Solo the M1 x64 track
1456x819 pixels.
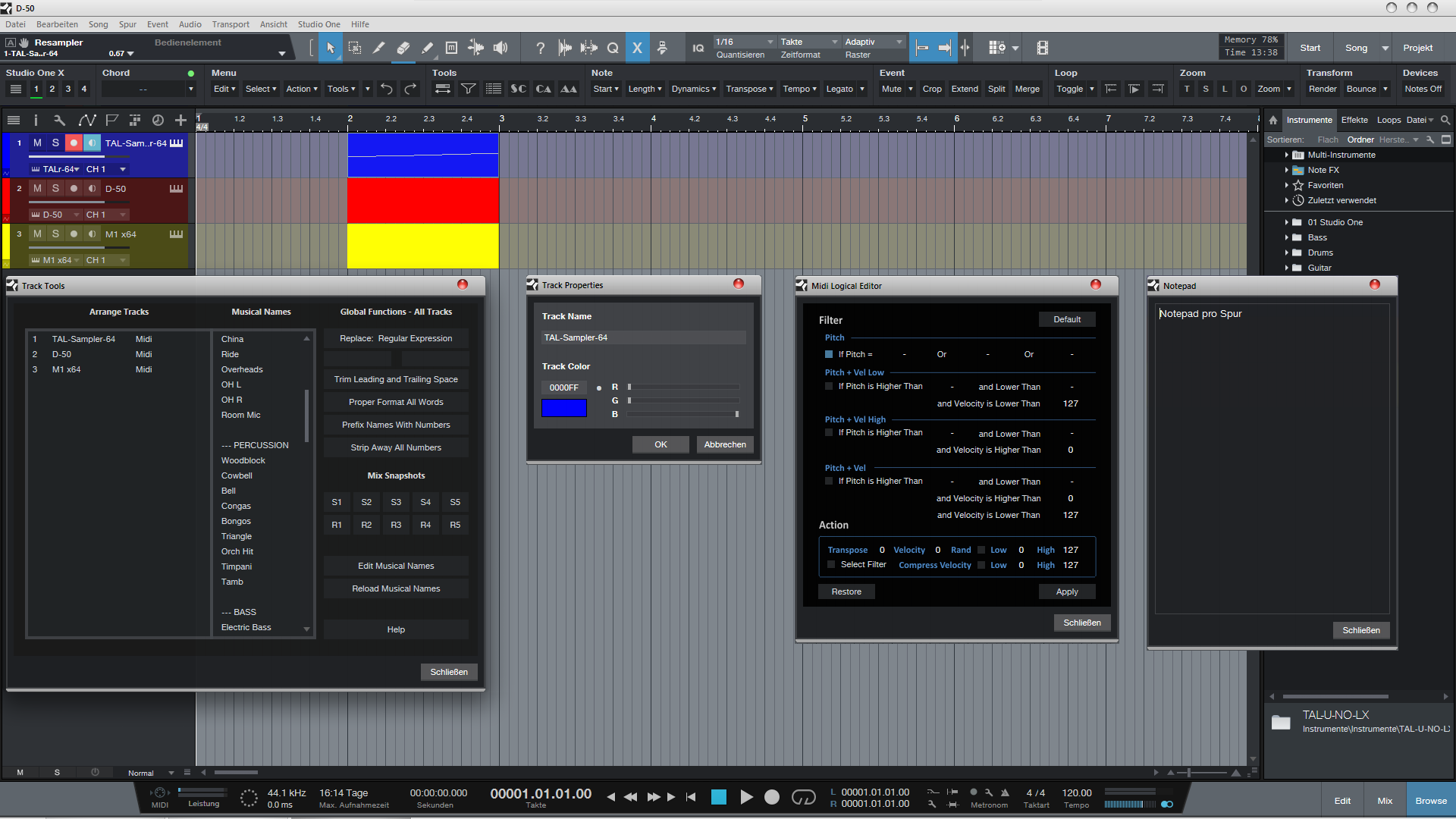[55, 234]
